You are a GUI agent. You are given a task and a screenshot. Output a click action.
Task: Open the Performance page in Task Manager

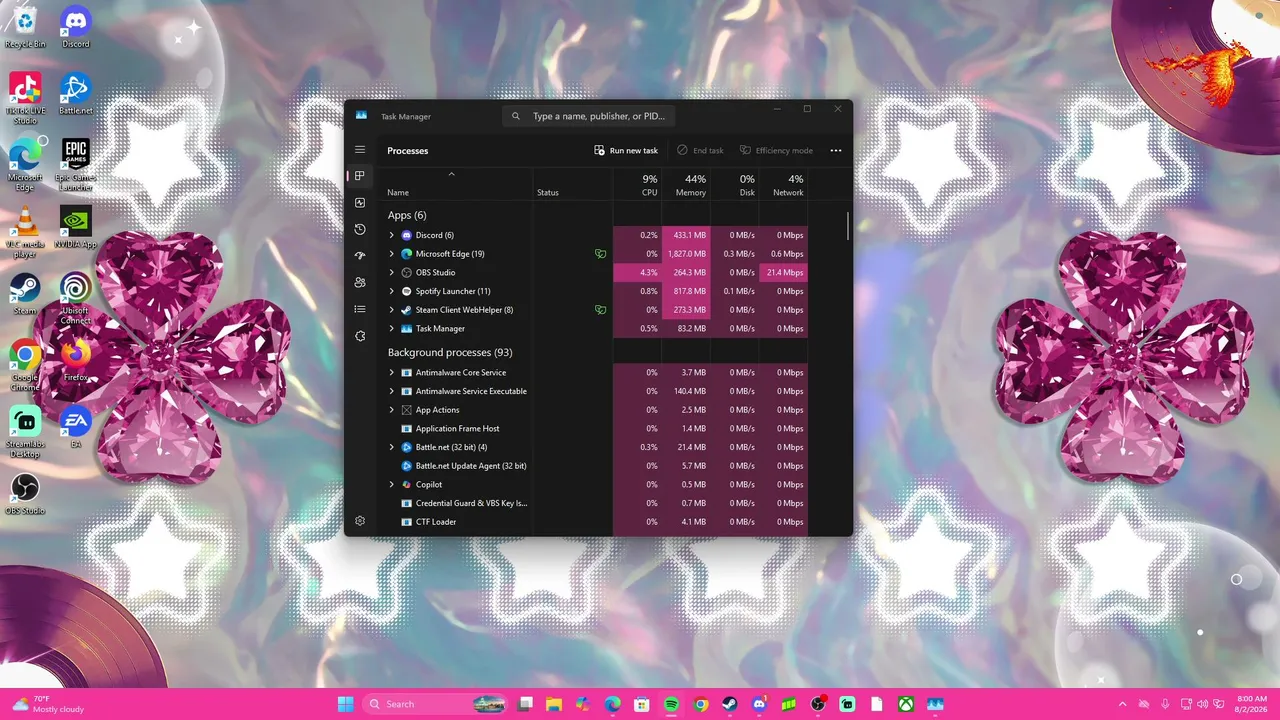point(360,203)
